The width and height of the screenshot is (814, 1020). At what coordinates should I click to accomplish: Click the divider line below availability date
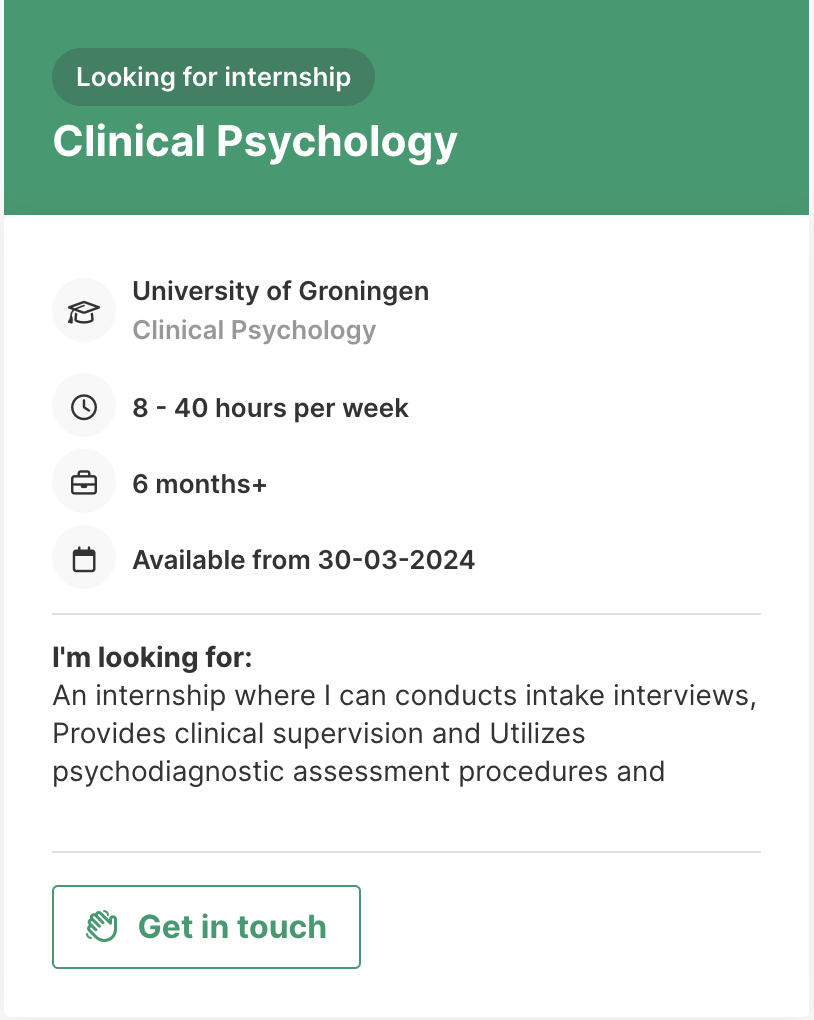pos(406,613)
